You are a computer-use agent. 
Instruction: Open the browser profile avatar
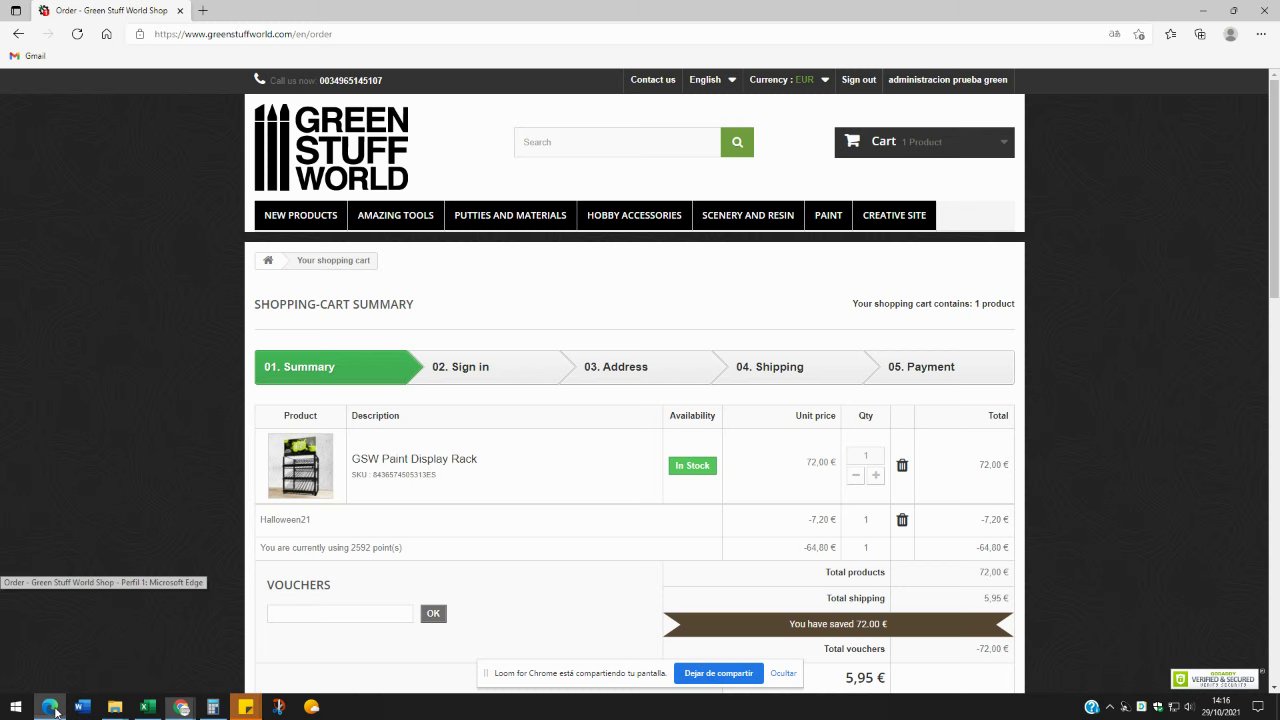click(x=1231, y=34)
